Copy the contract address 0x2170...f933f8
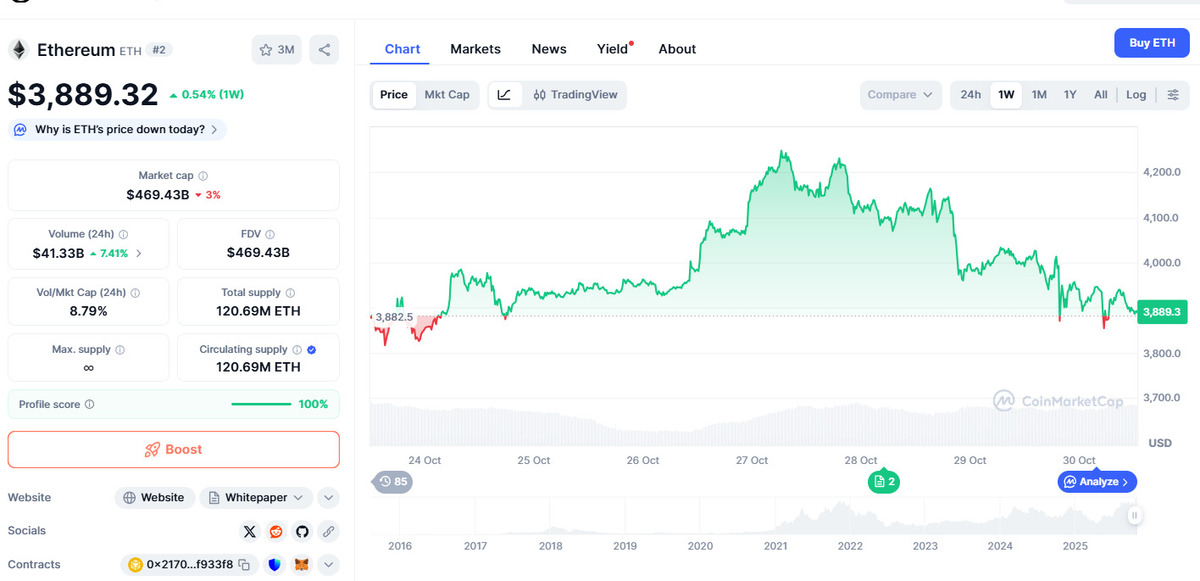The image size is (1200, 581). click(242, 565)
